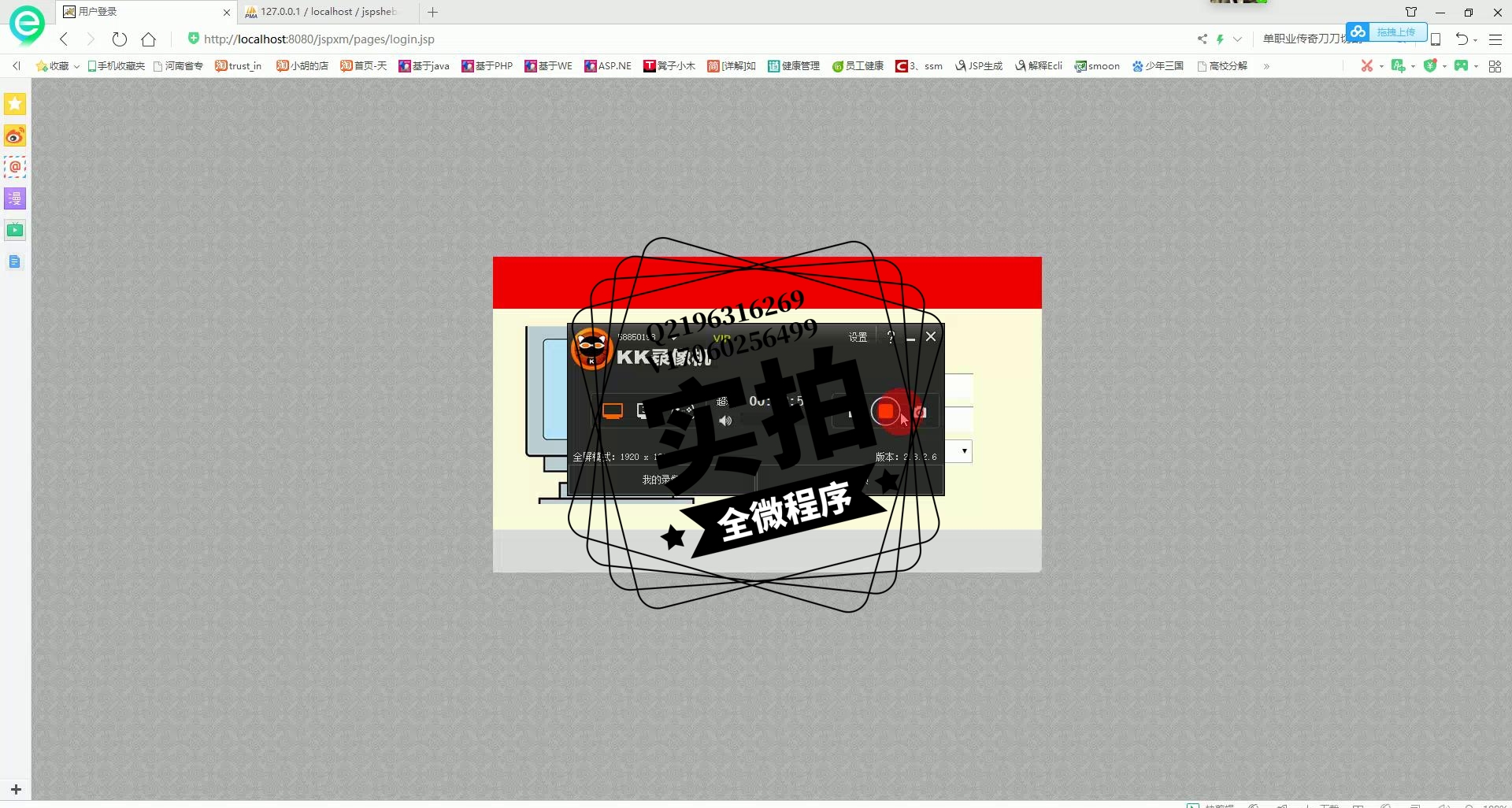Click the address bar URL

coord(319,39)
